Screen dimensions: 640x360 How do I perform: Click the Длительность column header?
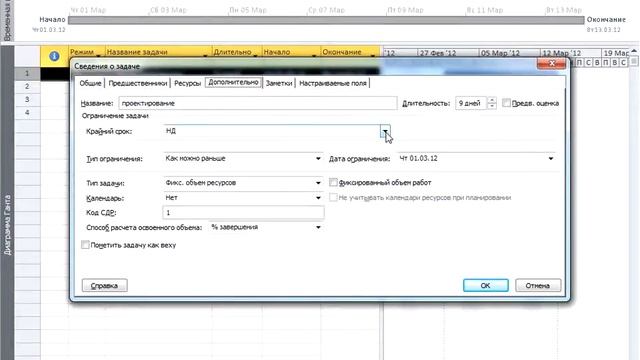coord(237,52)
